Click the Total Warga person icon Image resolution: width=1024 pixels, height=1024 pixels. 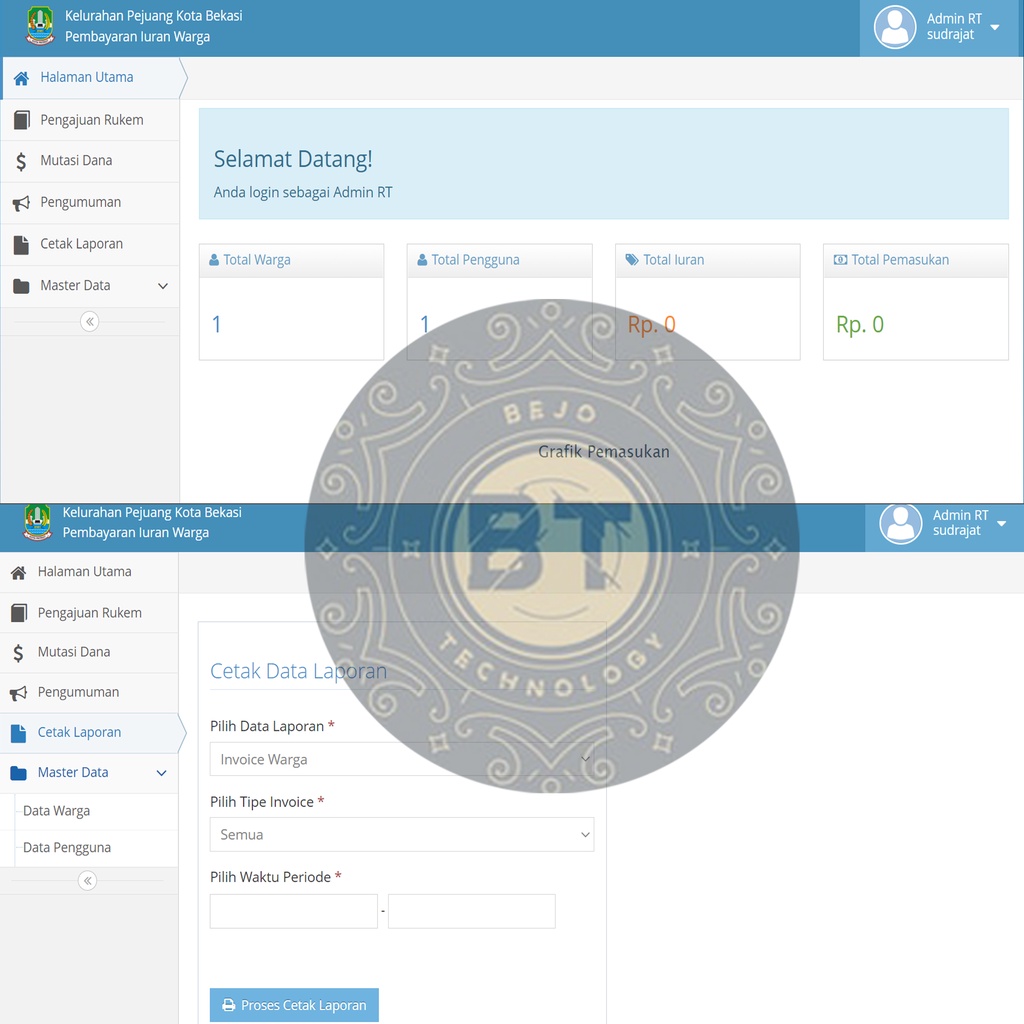tap(214, 260)
